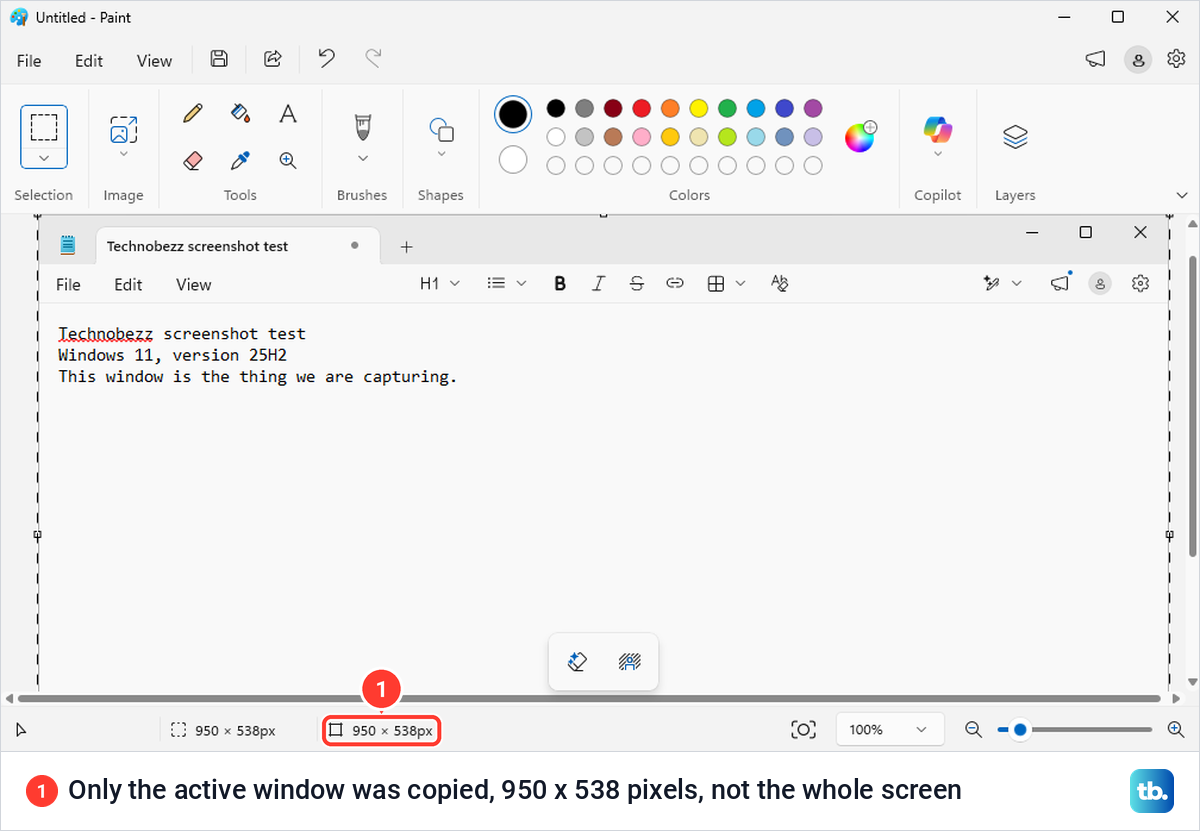Expand the Shapes dropdown chevron

tap(442, 154)
